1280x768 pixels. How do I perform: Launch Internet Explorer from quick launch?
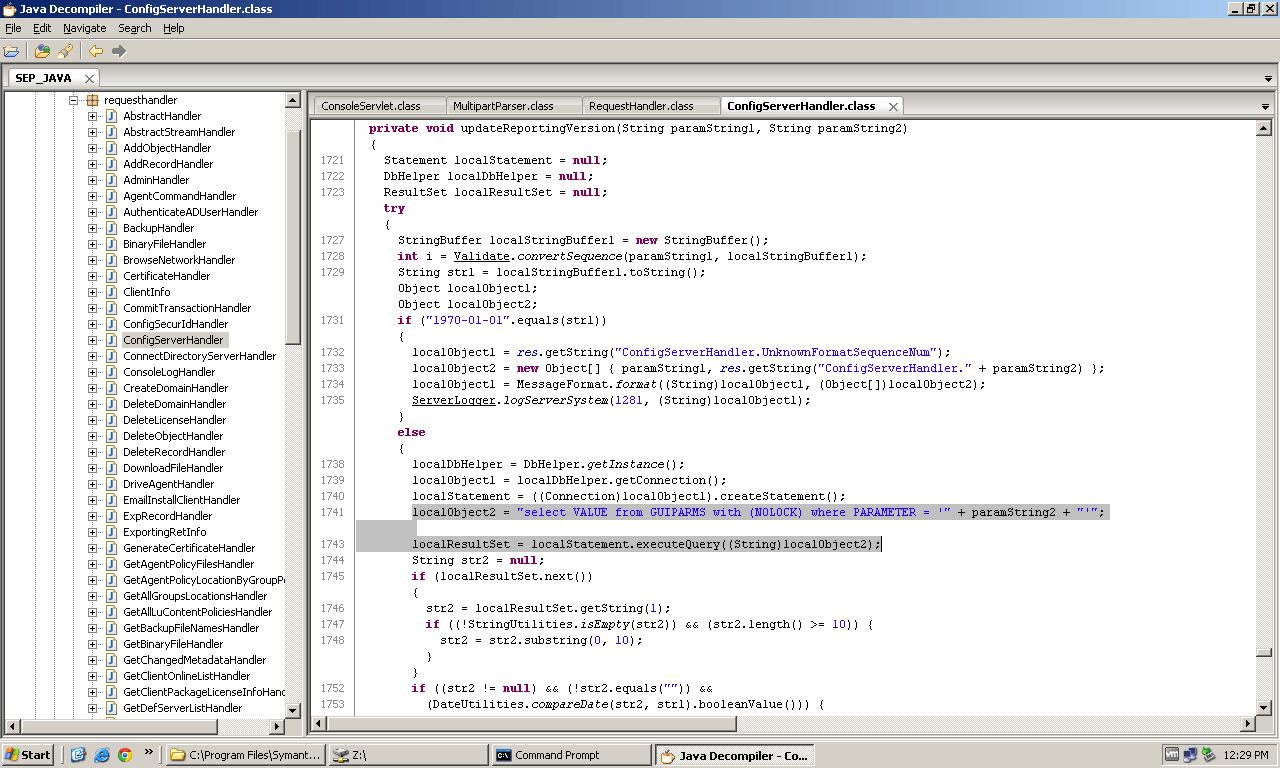coord(101,755)
